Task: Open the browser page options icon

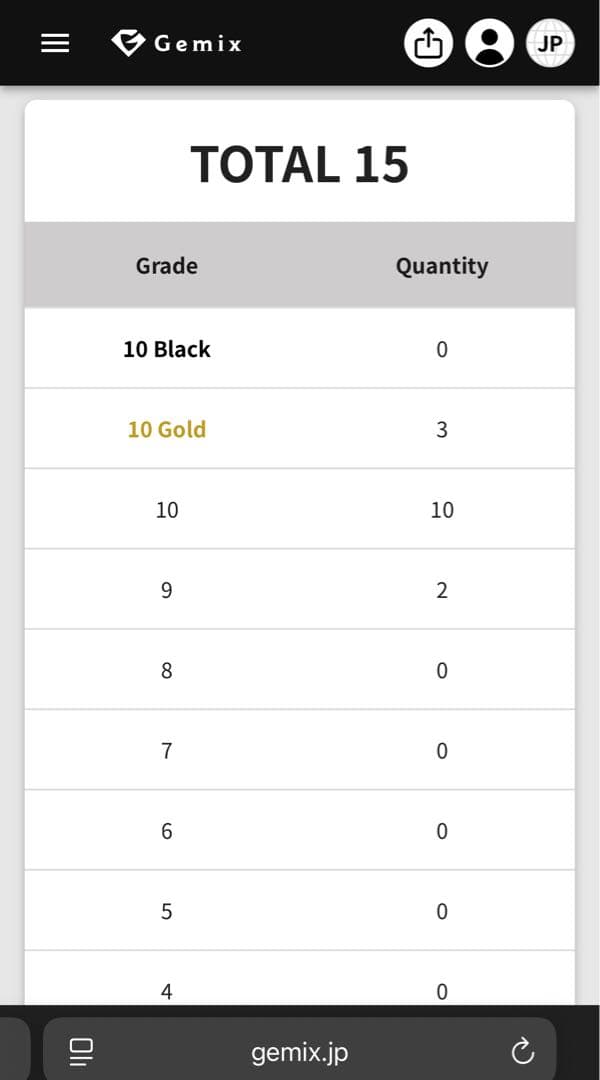Action: click(81, 1051)
